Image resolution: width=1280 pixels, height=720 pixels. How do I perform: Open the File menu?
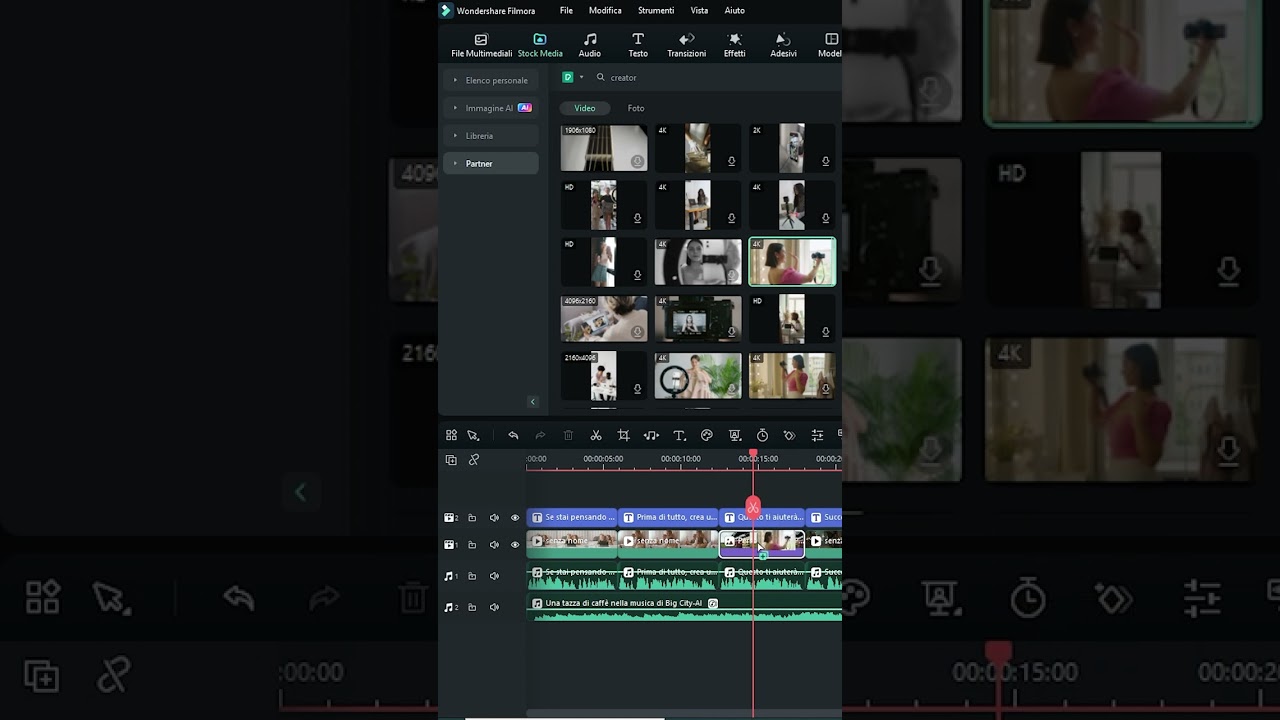566,10
